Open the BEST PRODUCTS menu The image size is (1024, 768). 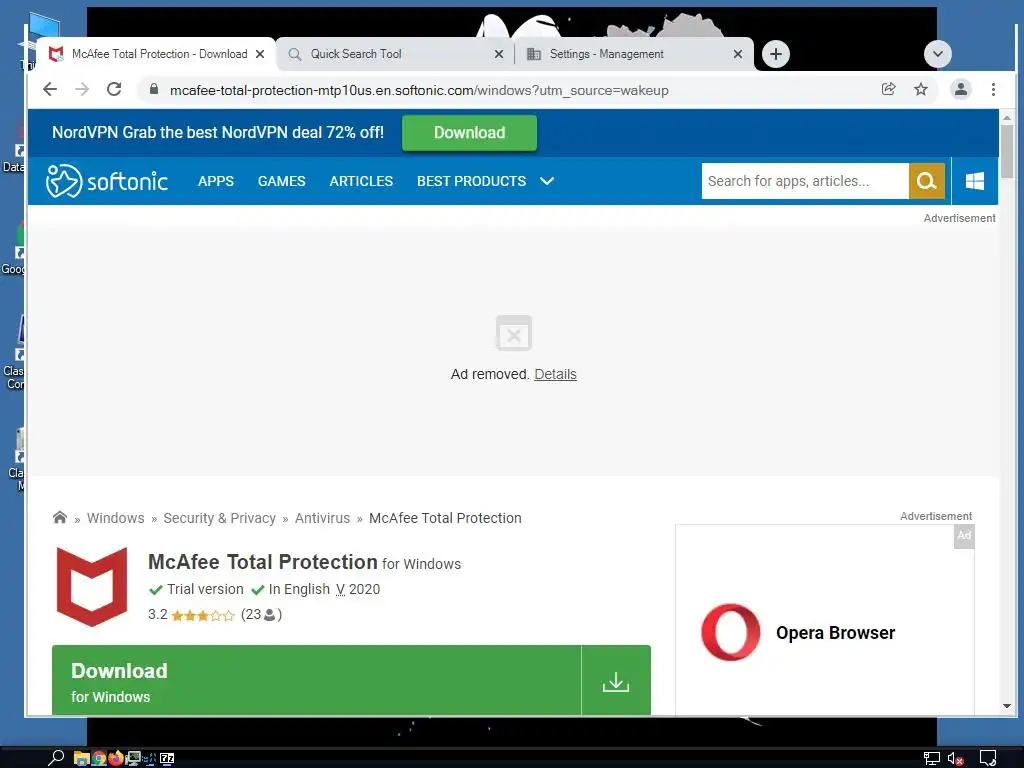472,181
